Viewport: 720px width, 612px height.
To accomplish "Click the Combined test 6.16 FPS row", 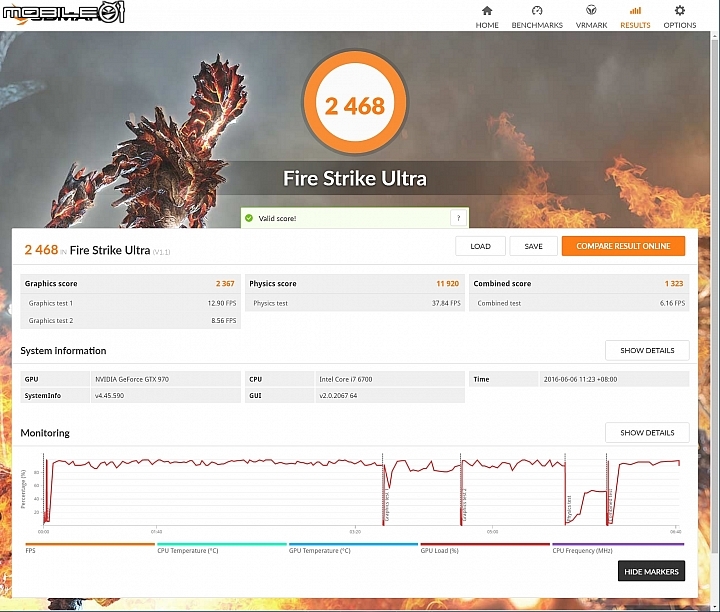I will tap(579, 303).
